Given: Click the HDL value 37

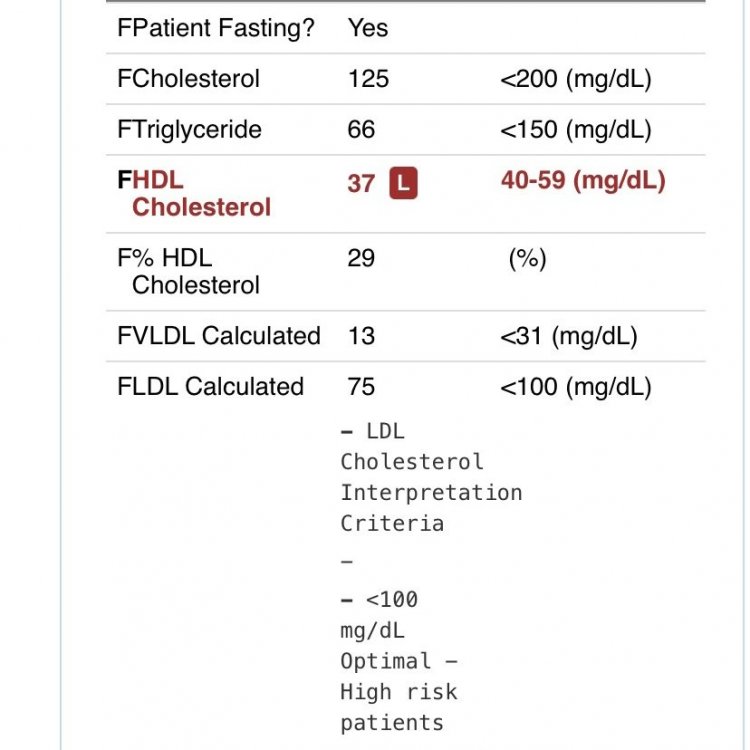Looking at the screenshot, I should (x=361, y=183).
